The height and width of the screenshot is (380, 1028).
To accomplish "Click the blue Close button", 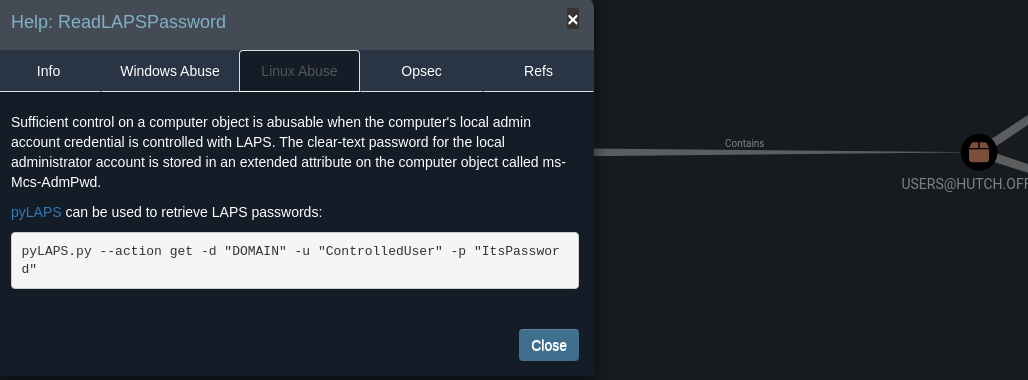I will (x=549, y=345).
